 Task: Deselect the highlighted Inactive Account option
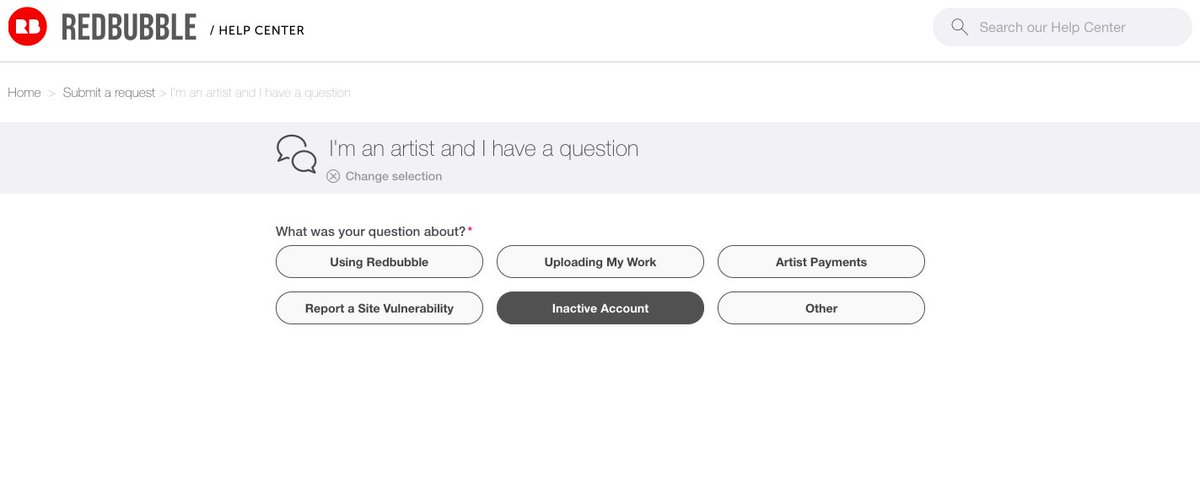600,308
